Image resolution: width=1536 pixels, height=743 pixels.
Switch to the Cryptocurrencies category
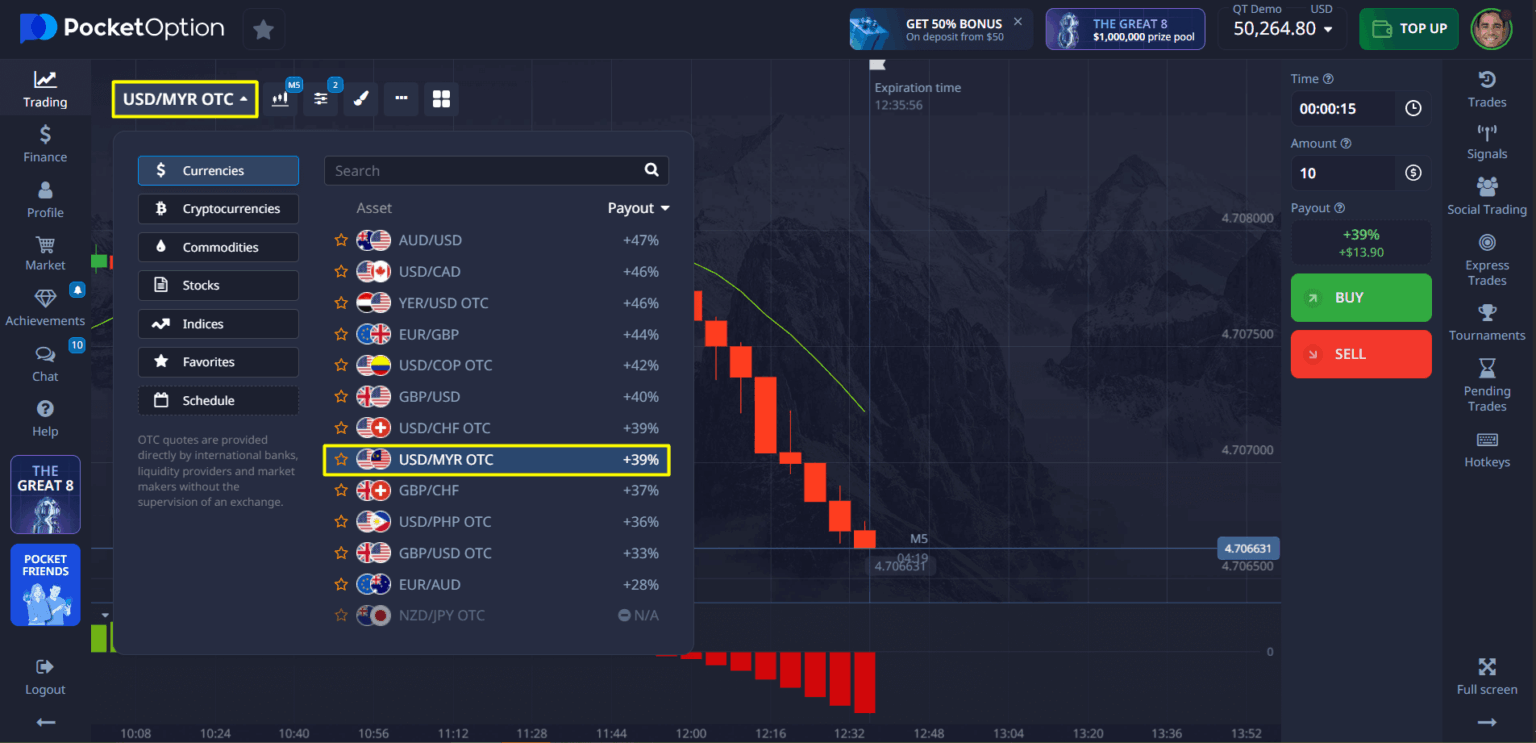tap(218, 208)
